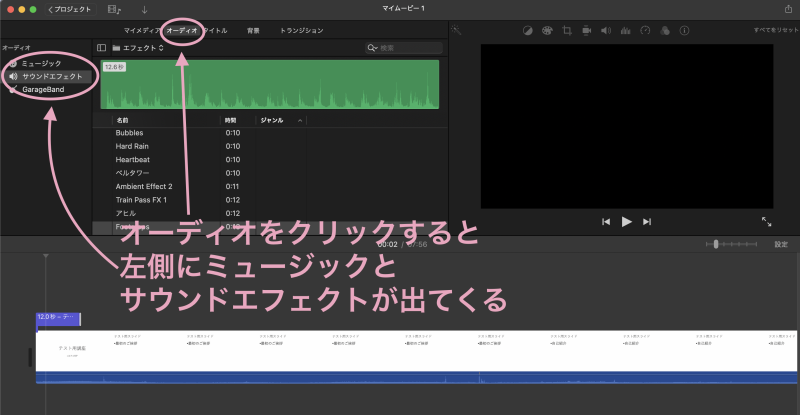
Task: Select the ベルタワー sound effect
Action: click(132, 173)
